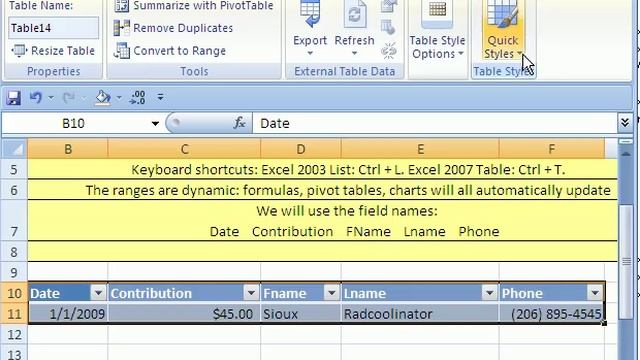Click the Insert Function fx icon
This screenshot has height=360, width=640.
pos(239,123)
